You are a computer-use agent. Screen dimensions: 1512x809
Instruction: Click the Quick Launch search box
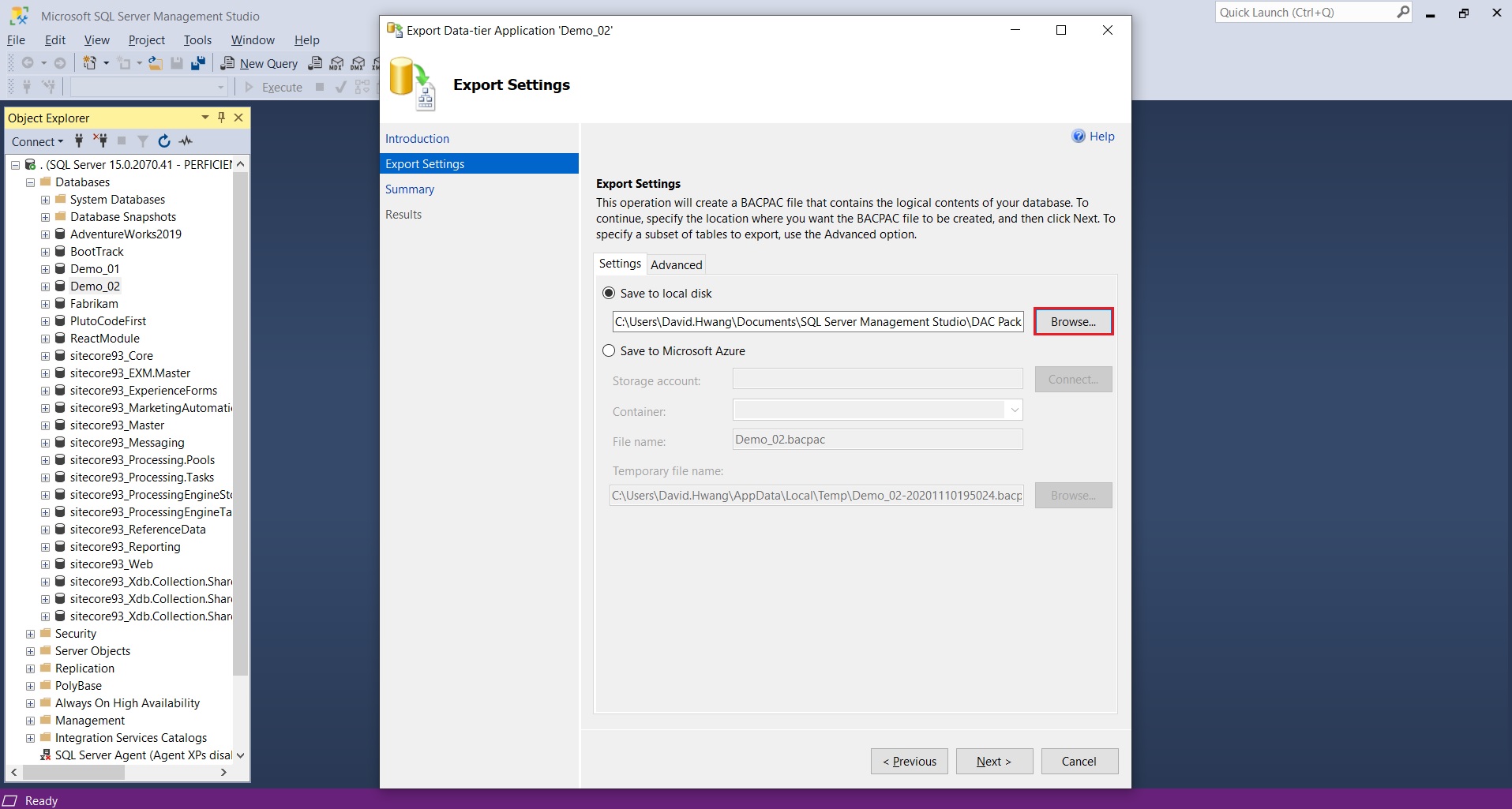tap(1305, 12)
